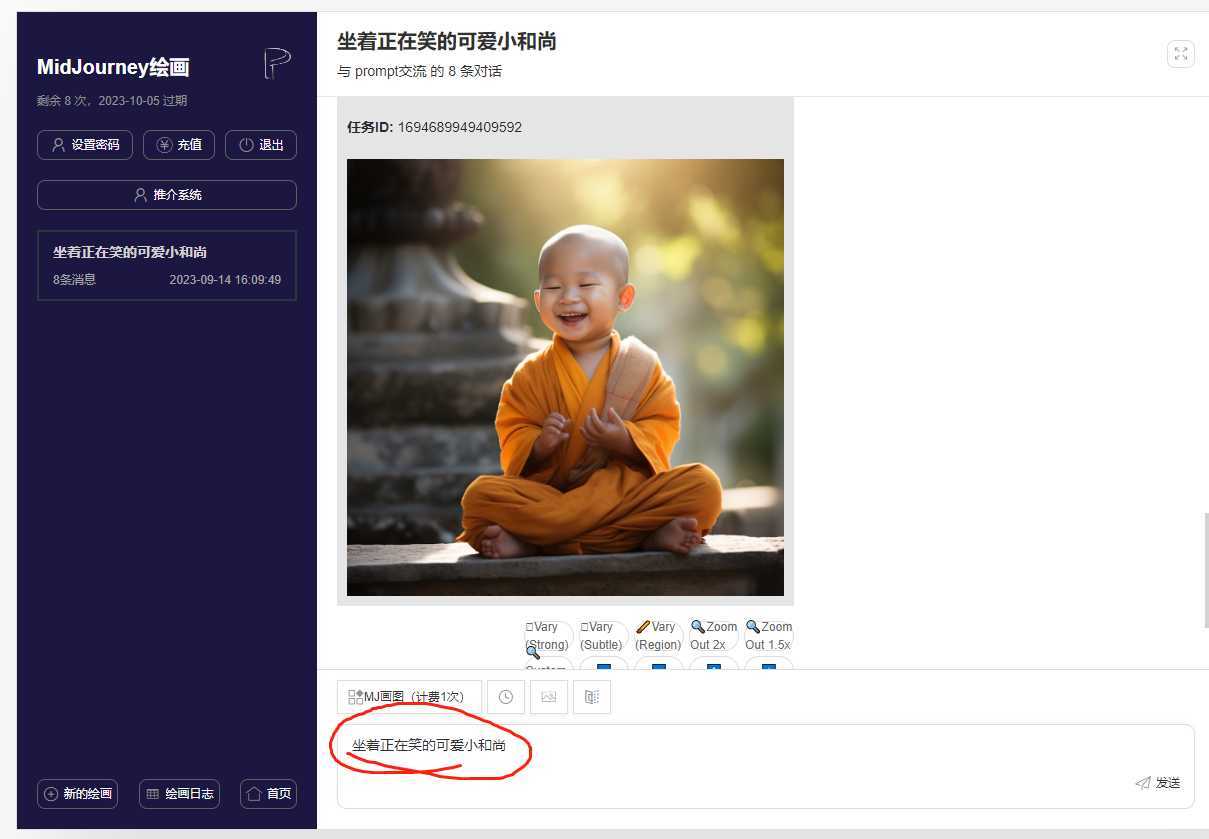The height and width of the screenshot is (839, 1209).
Task: Enable the Vary (Subtle) checkbox
Action: (x=601, y=634)
